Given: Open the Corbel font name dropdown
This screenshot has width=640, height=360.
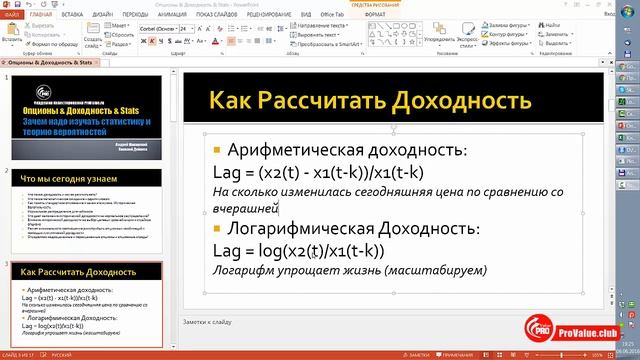Looking at the screenshot, I should click(176, 29).
